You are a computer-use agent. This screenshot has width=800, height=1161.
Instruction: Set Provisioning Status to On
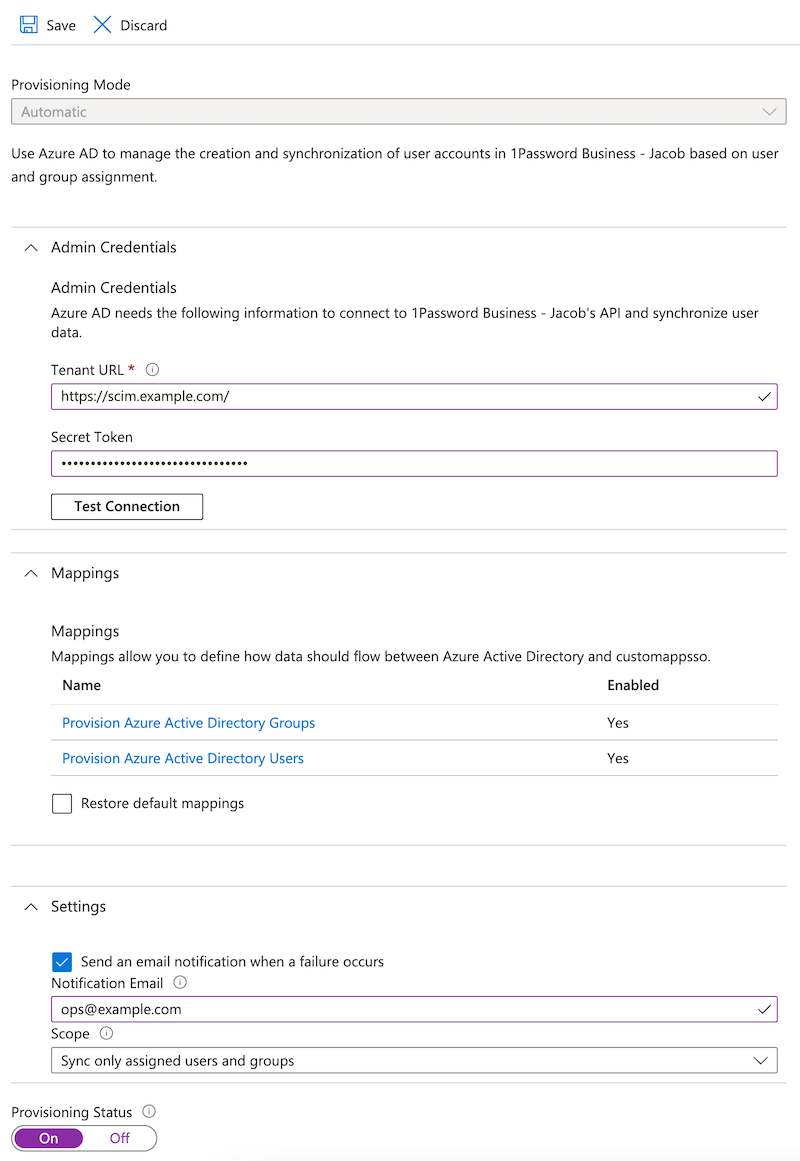tap(49, 1138)
